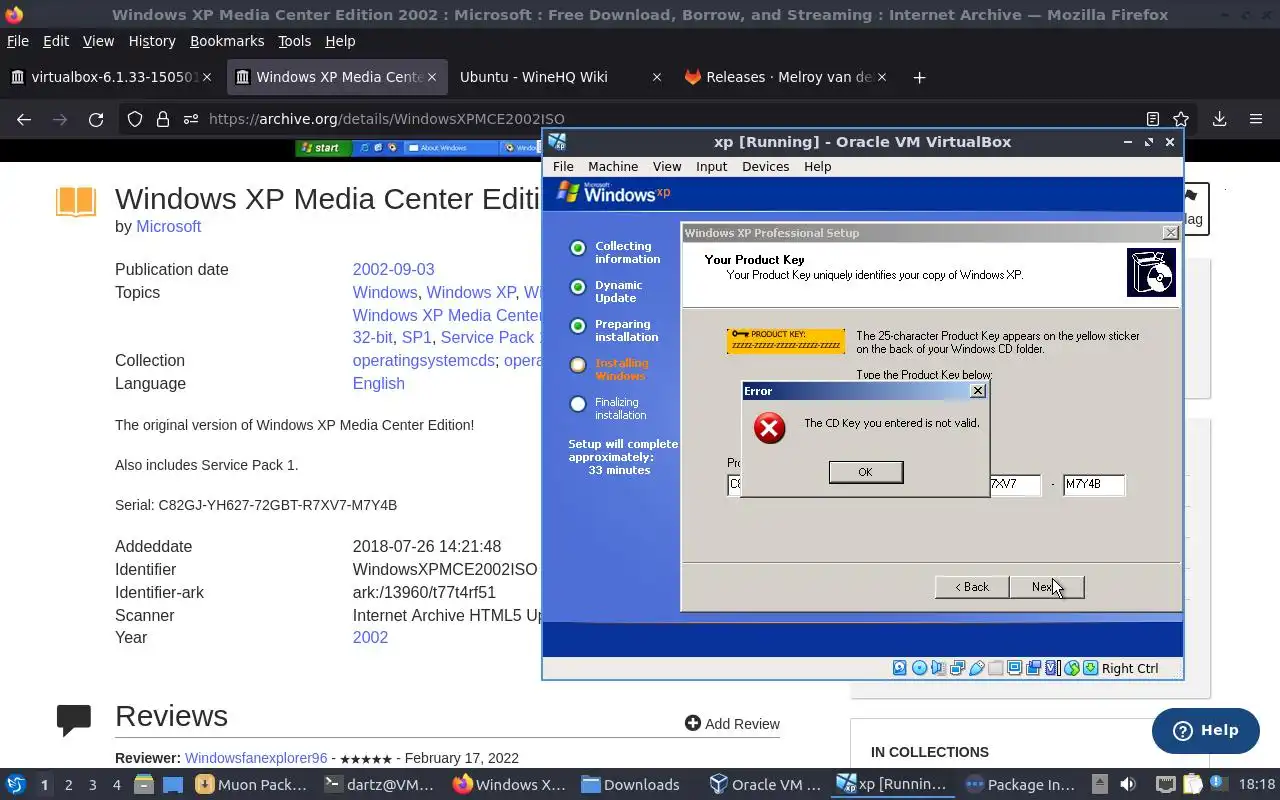Screen dimensions: 1280x800
Task: Click the last product key field M7Y4B
Action: pyautogui.click(x=1094, y=485)
